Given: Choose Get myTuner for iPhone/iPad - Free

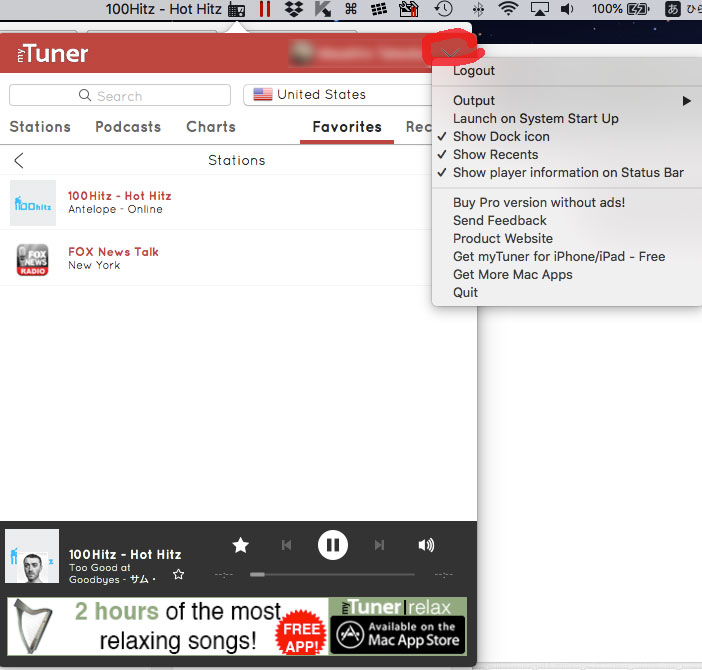Looking at the screenshot, I should point(567,256).
